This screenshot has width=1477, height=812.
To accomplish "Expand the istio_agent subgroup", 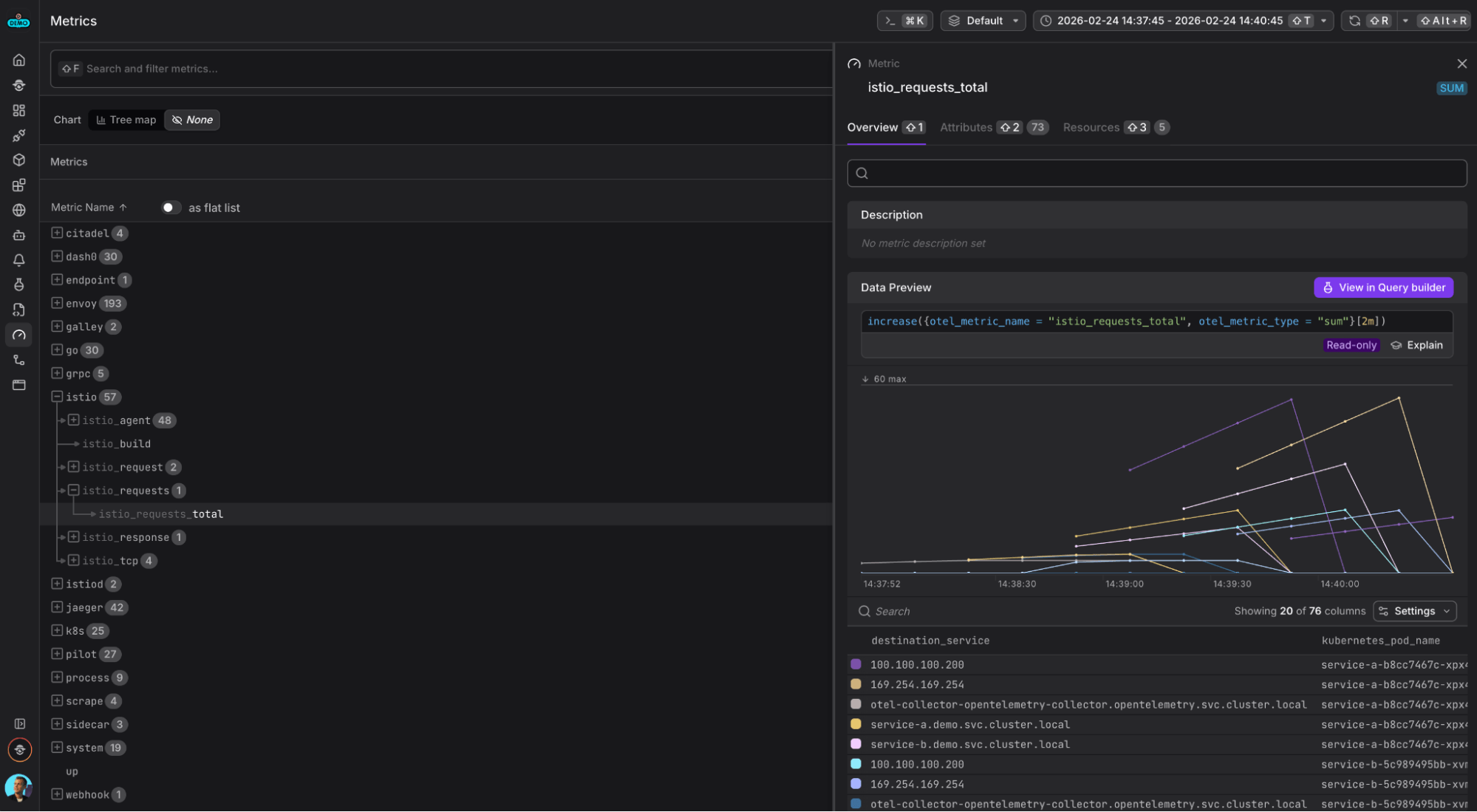I will 73,420.
